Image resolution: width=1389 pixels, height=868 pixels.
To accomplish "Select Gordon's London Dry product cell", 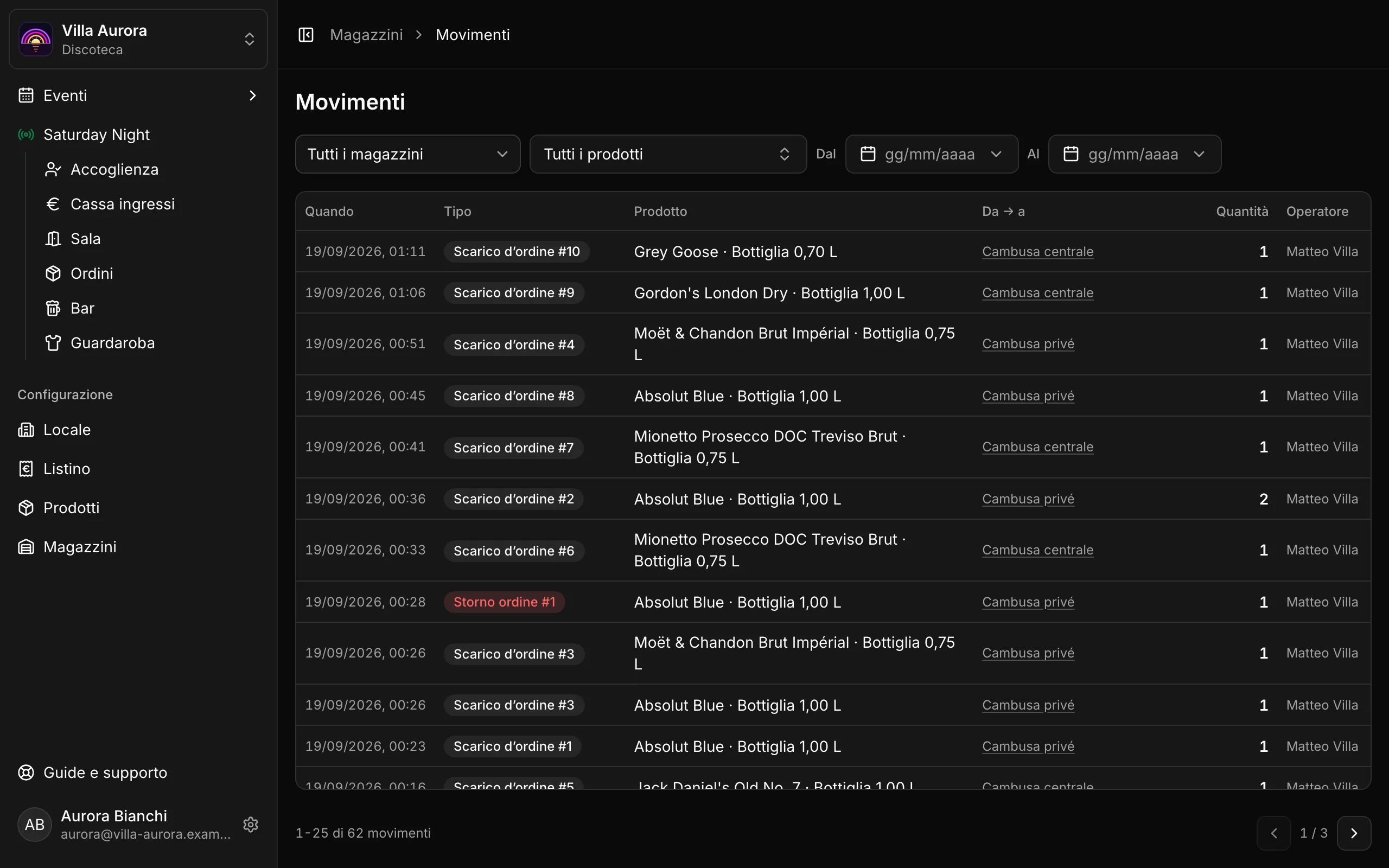I will (x=769, y=293).
